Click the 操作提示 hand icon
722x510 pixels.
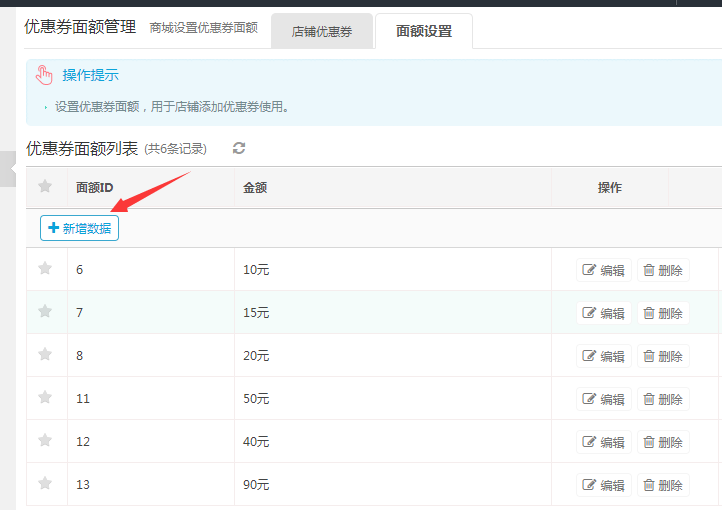point(44,75)
